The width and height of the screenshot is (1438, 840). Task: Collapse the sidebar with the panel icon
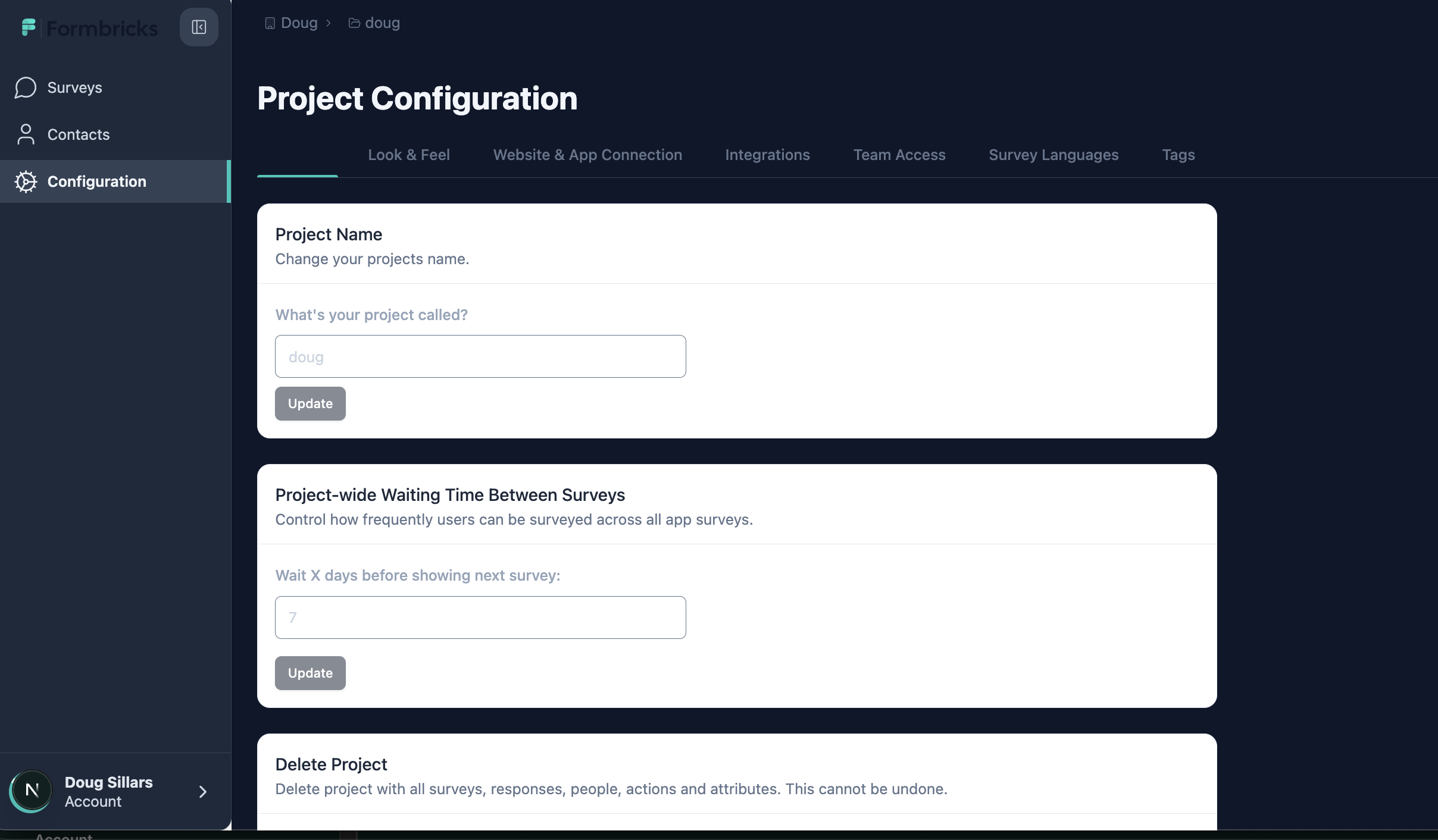tap(199, 27)
